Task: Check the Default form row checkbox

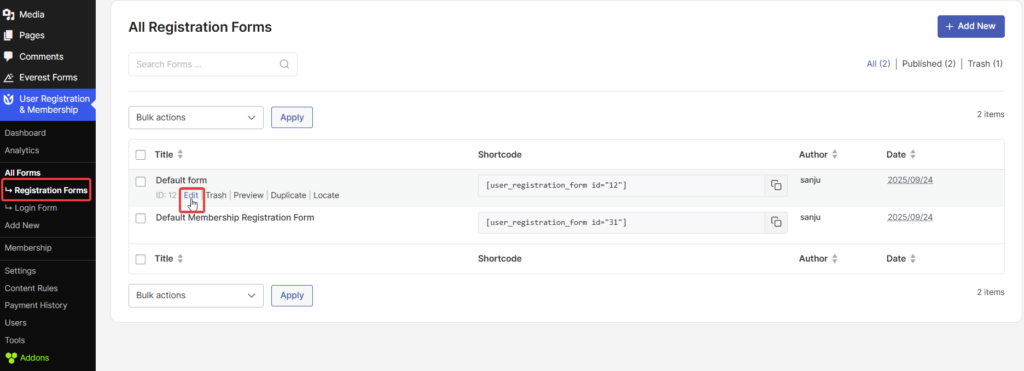Action: pos(140,181)
